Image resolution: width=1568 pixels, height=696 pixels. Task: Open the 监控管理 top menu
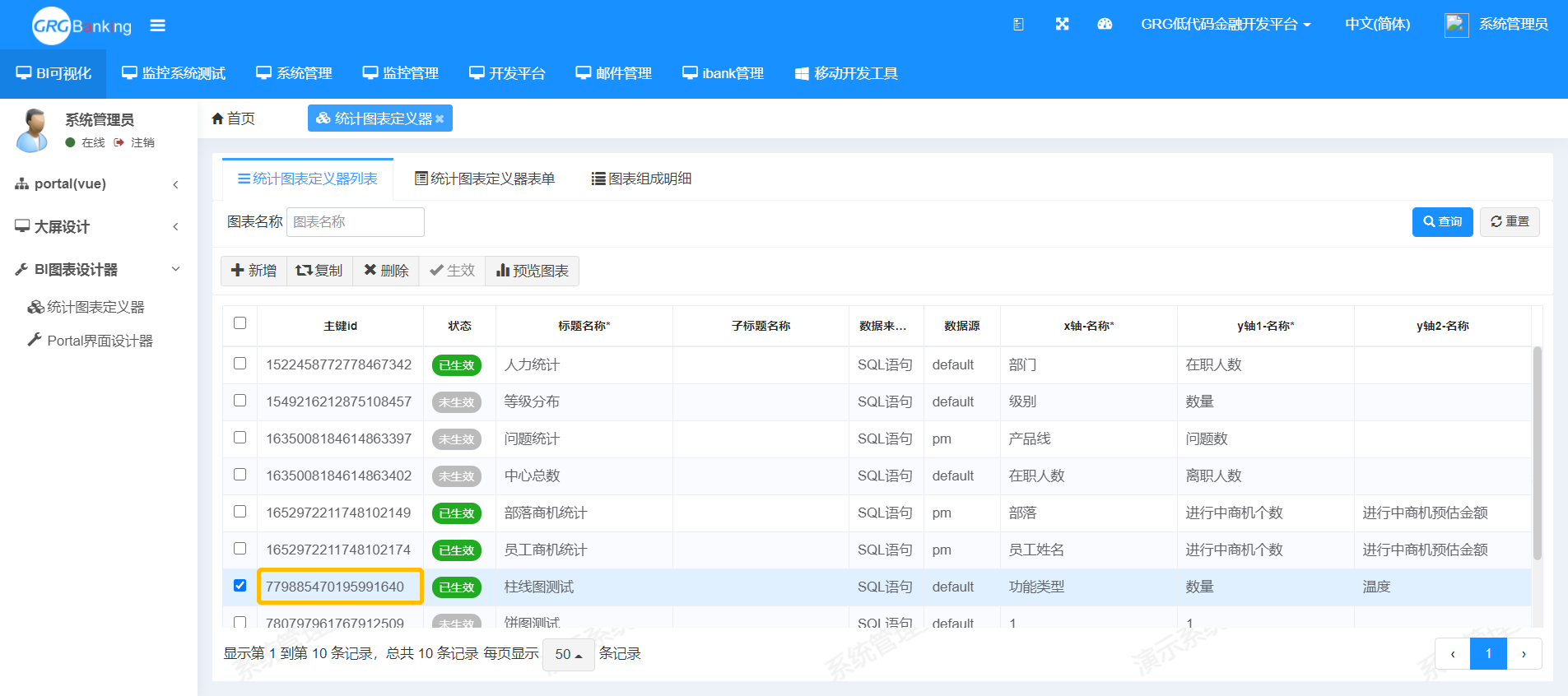point(401,73)
